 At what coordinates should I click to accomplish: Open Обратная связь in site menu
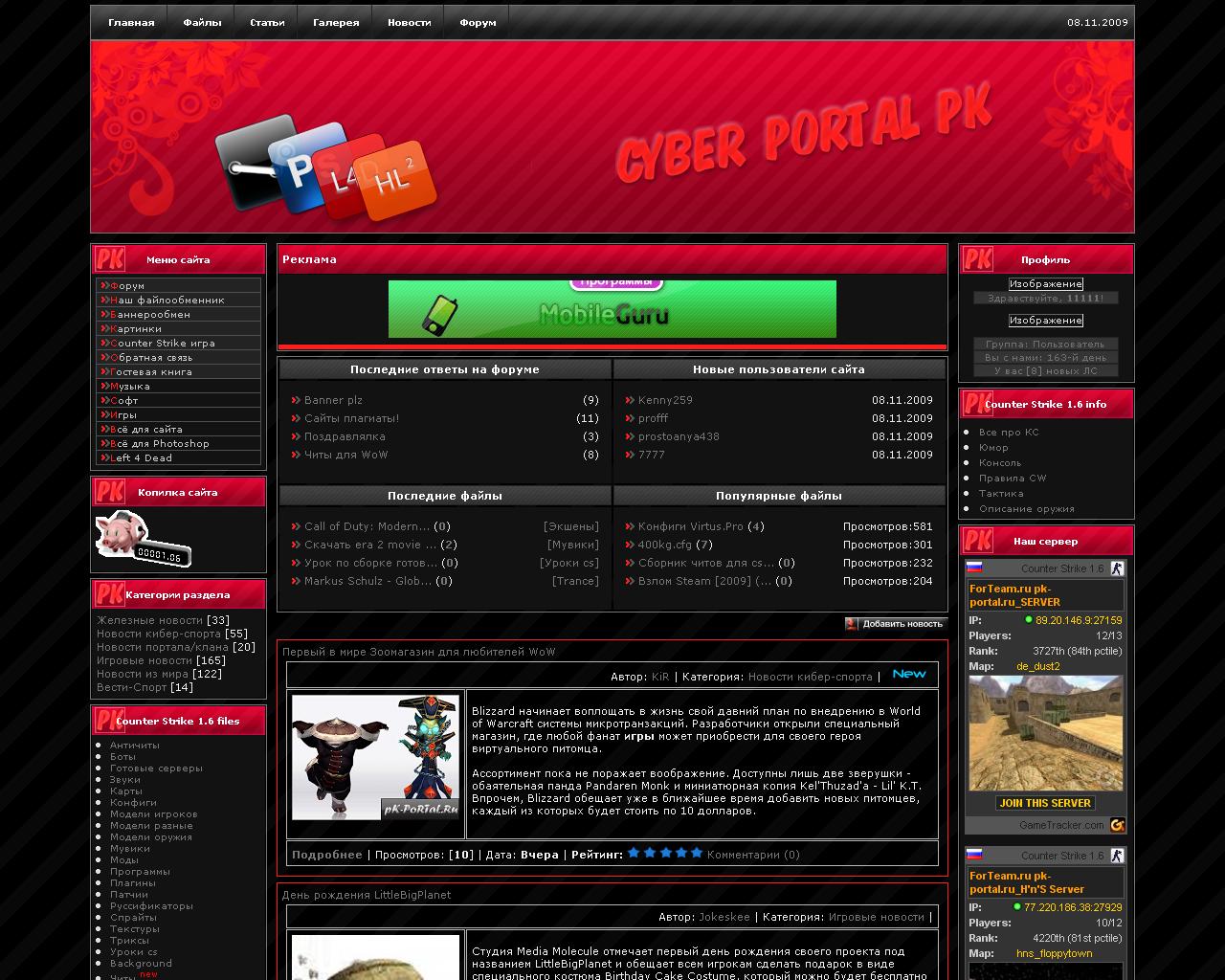click(x=151, y=357)
